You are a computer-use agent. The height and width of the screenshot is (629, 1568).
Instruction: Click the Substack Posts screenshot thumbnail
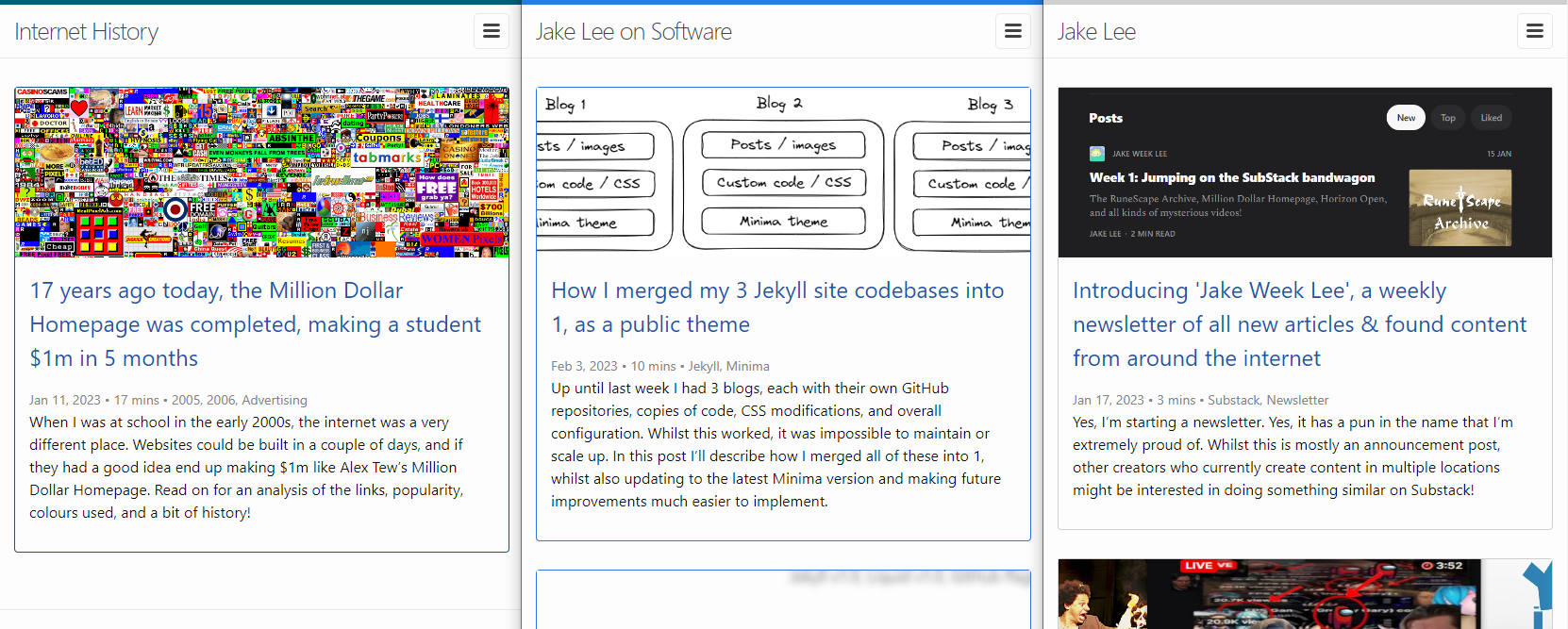click(x=1305, y=173)
